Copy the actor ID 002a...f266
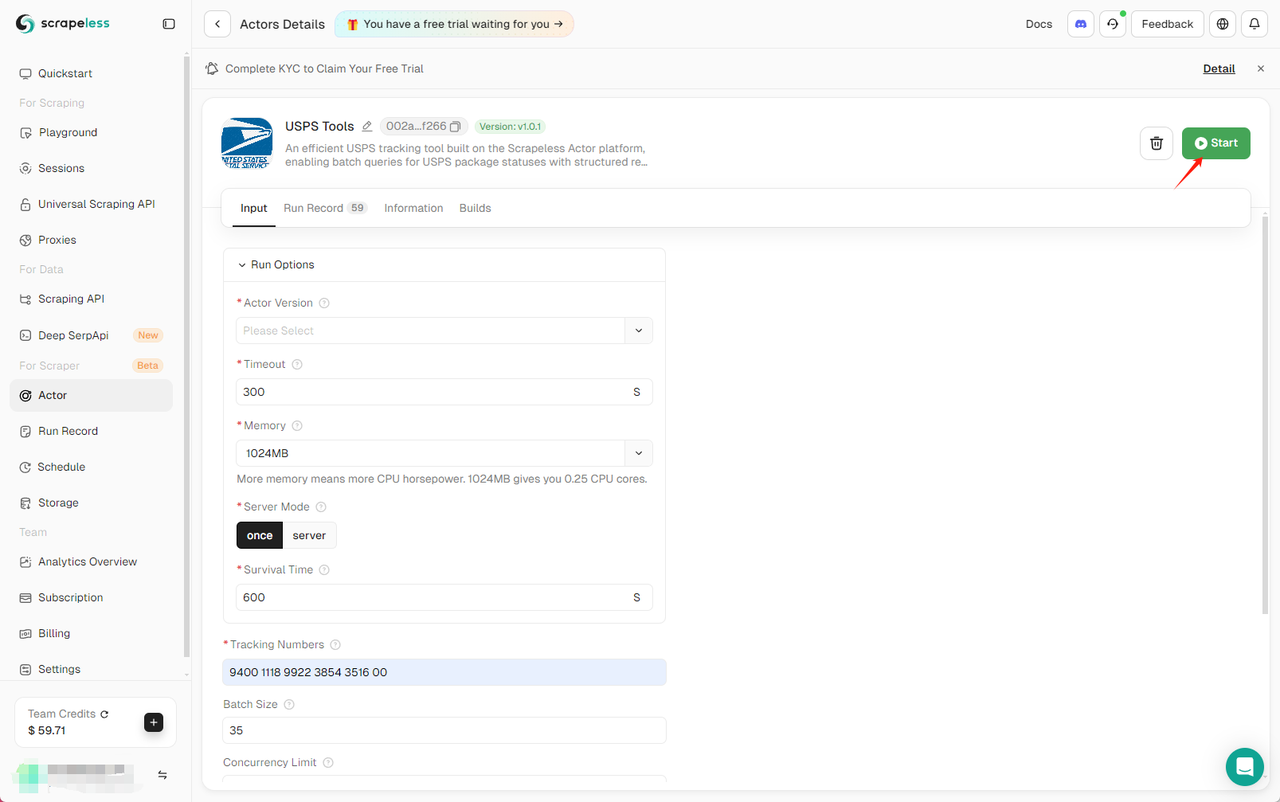 (x=455, y=127)
